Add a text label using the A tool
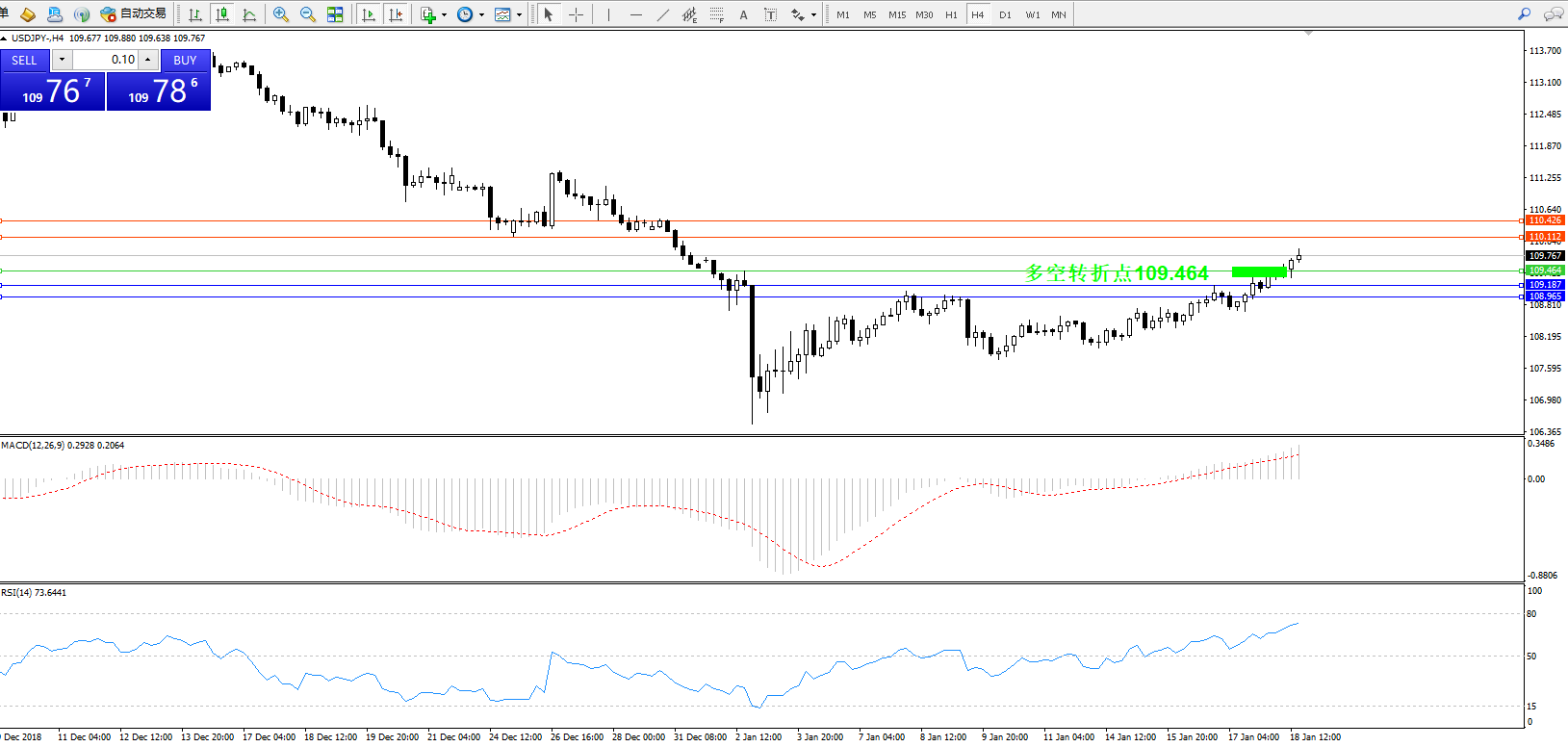The image size is (1568, 747). 743,14
